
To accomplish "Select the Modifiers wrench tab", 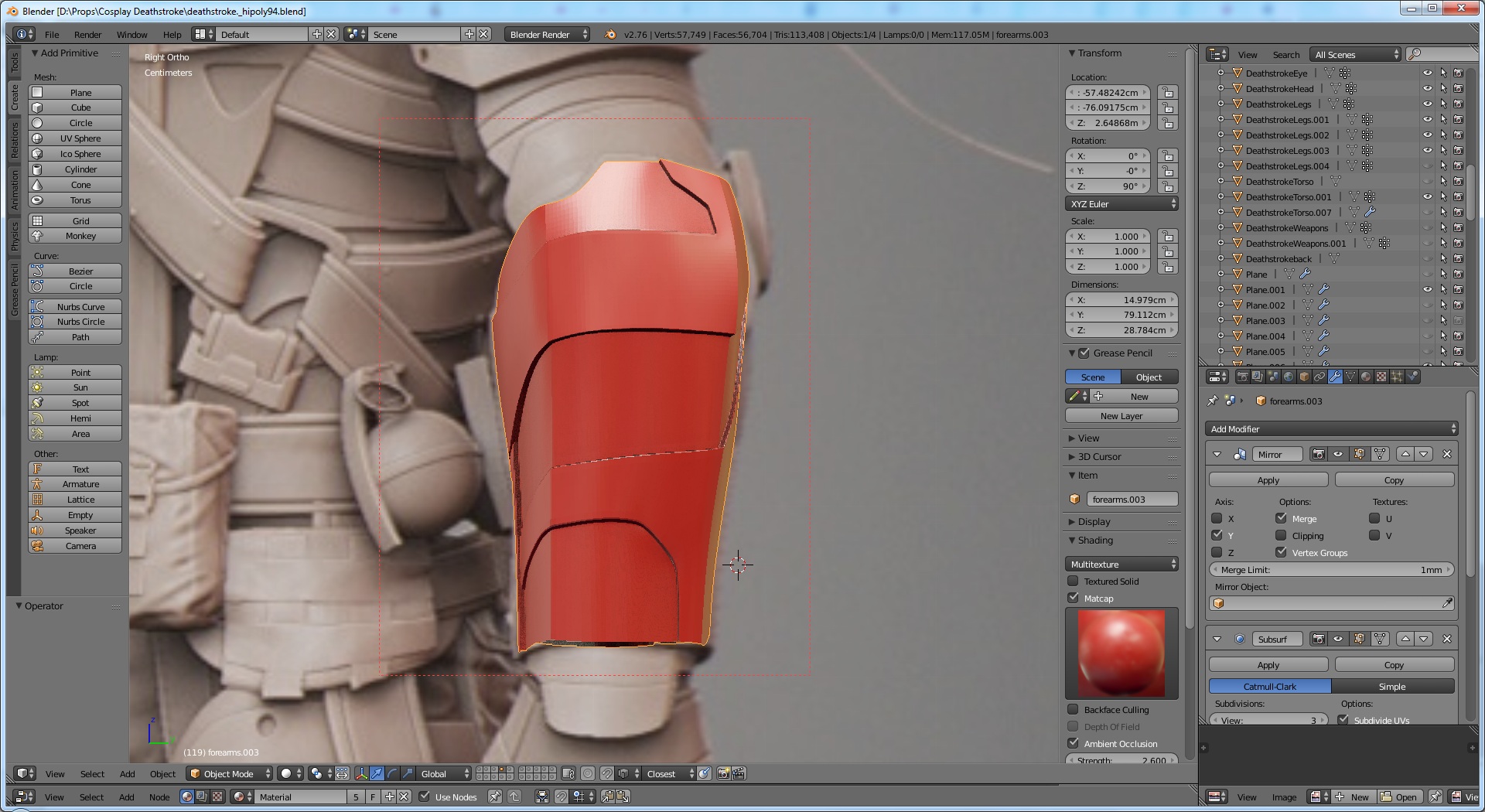I will coord(1335,377).
